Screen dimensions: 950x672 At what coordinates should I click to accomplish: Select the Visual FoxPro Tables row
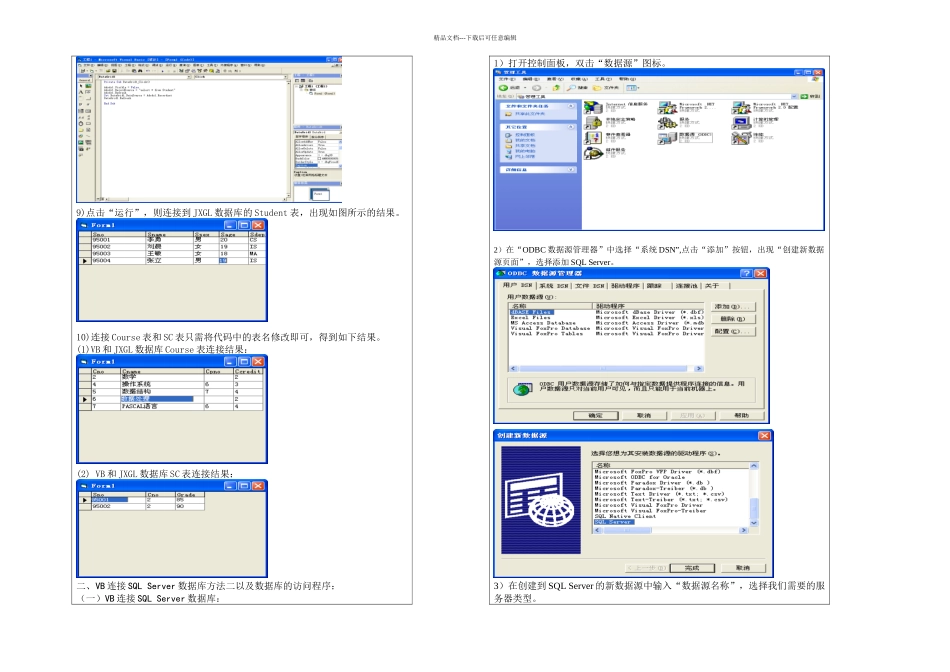click(x=607, y=334)
